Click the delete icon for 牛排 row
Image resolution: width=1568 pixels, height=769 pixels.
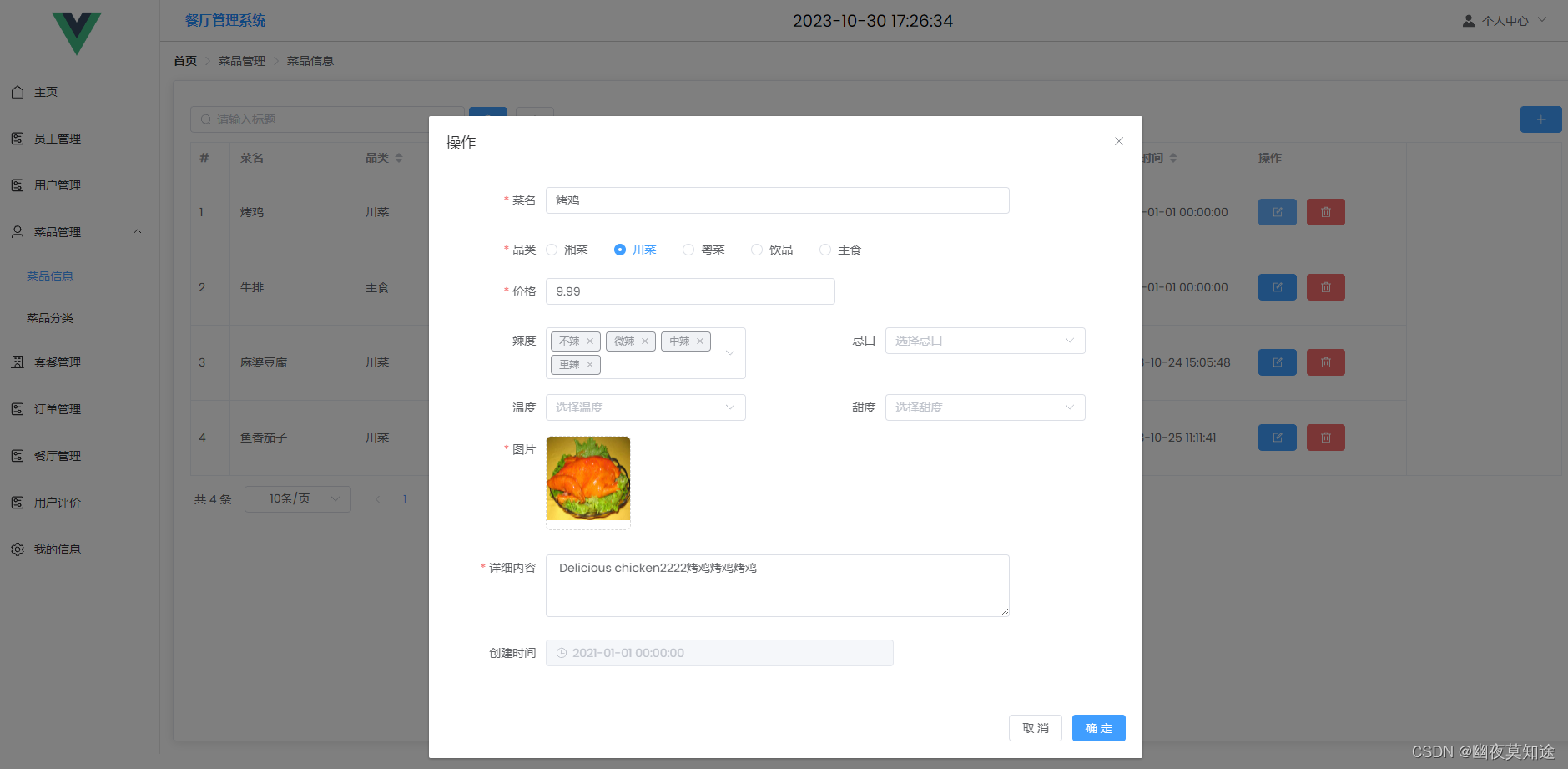[1325, 287]
